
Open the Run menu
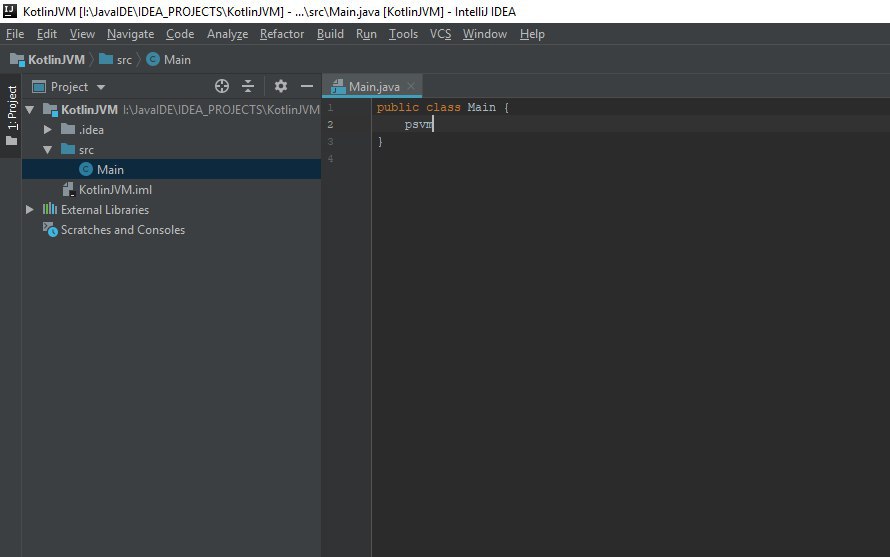tap(366, 34)
